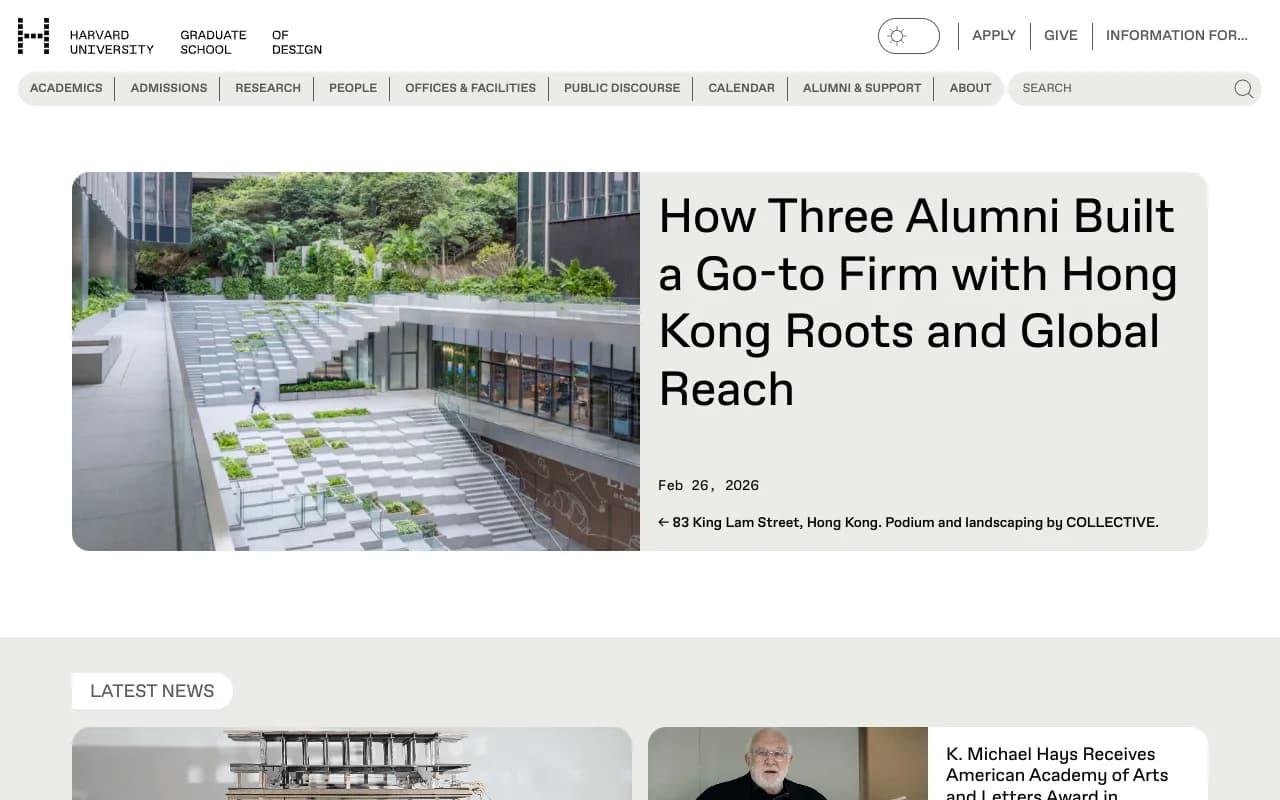Open the ABOUT menu
The height and width of the screenshot is (800, 1280).
pos(970,88)
